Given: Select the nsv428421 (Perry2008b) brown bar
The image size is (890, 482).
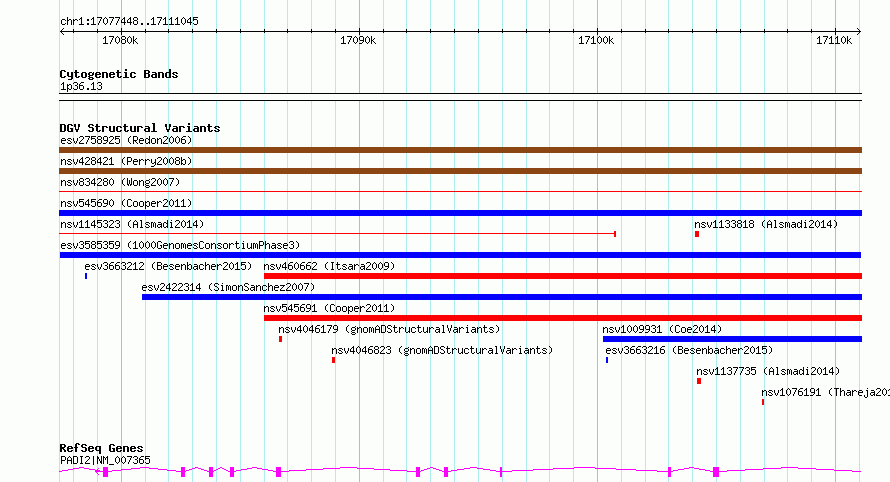Looking at the screenshot, I should coord(460,171).
